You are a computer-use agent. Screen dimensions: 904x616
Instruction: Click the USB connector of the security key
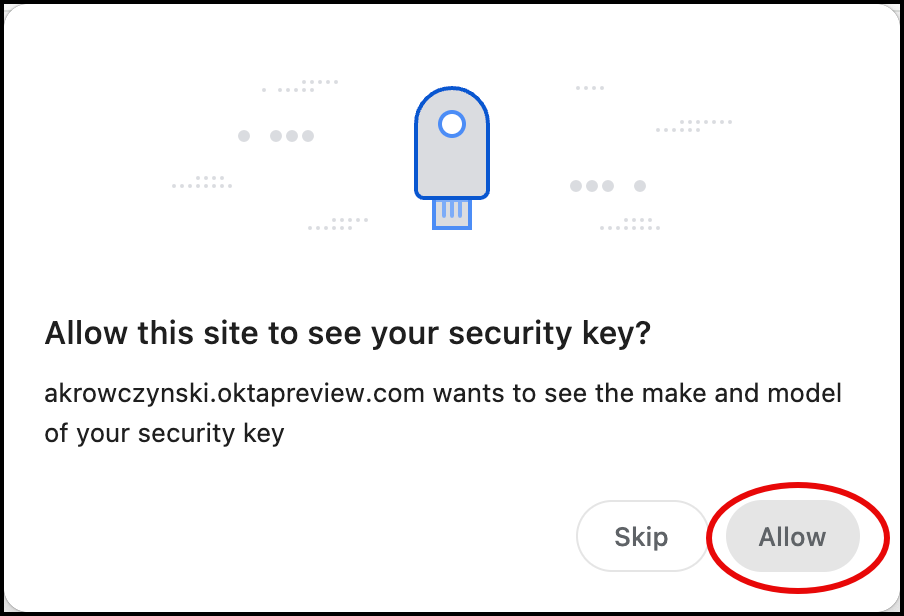pyautogui.click(x=452, y=213)
